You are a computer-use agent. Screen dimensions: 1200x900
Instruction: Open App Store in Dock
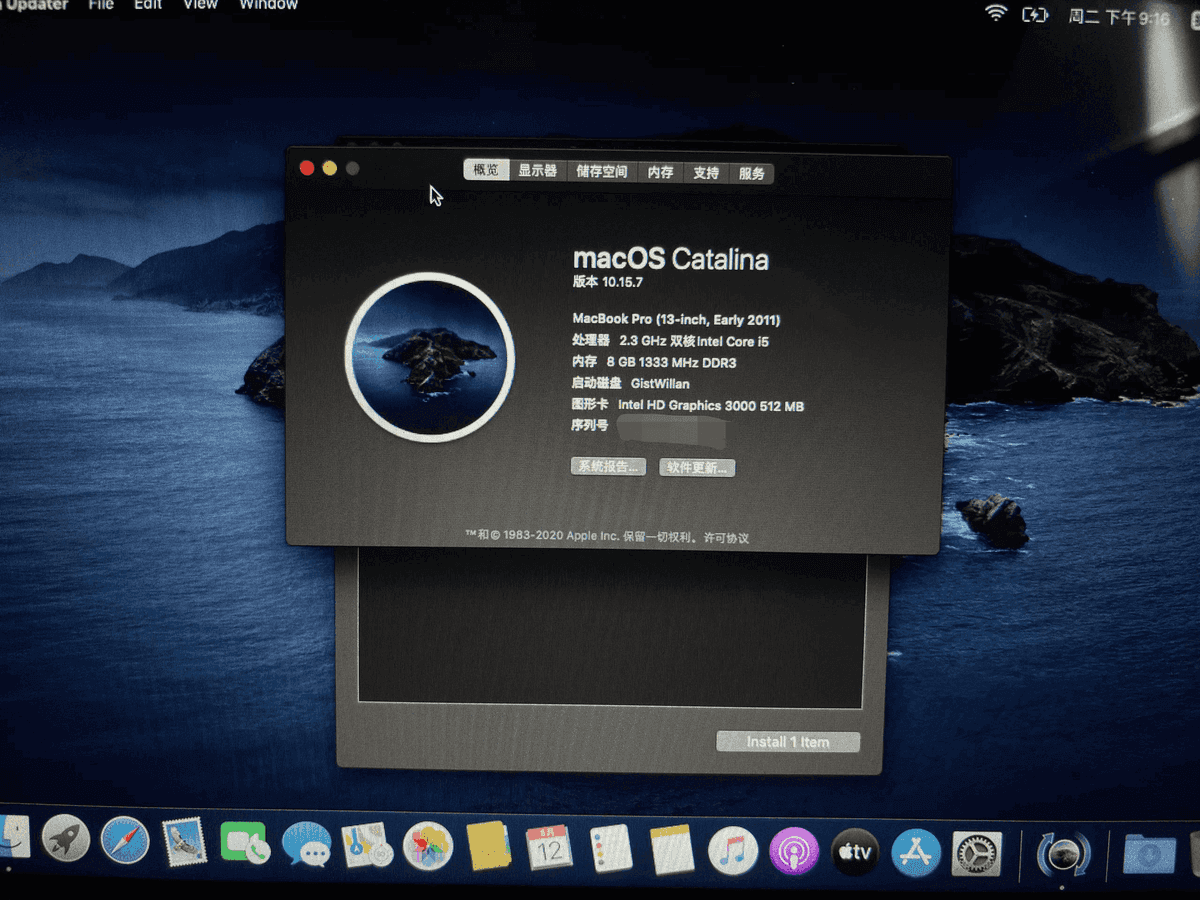916,853
